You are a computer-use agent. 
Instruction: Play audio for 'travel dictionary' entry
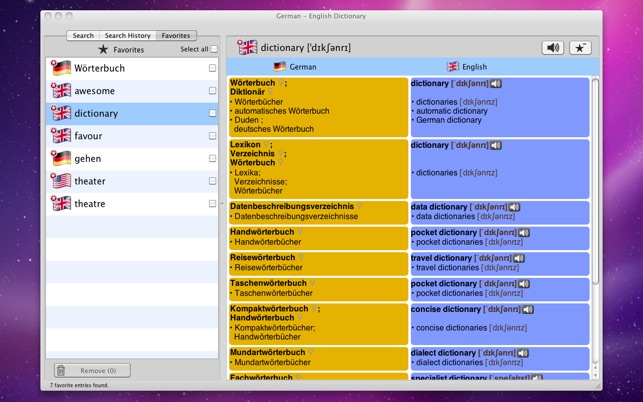pos(519,258)
